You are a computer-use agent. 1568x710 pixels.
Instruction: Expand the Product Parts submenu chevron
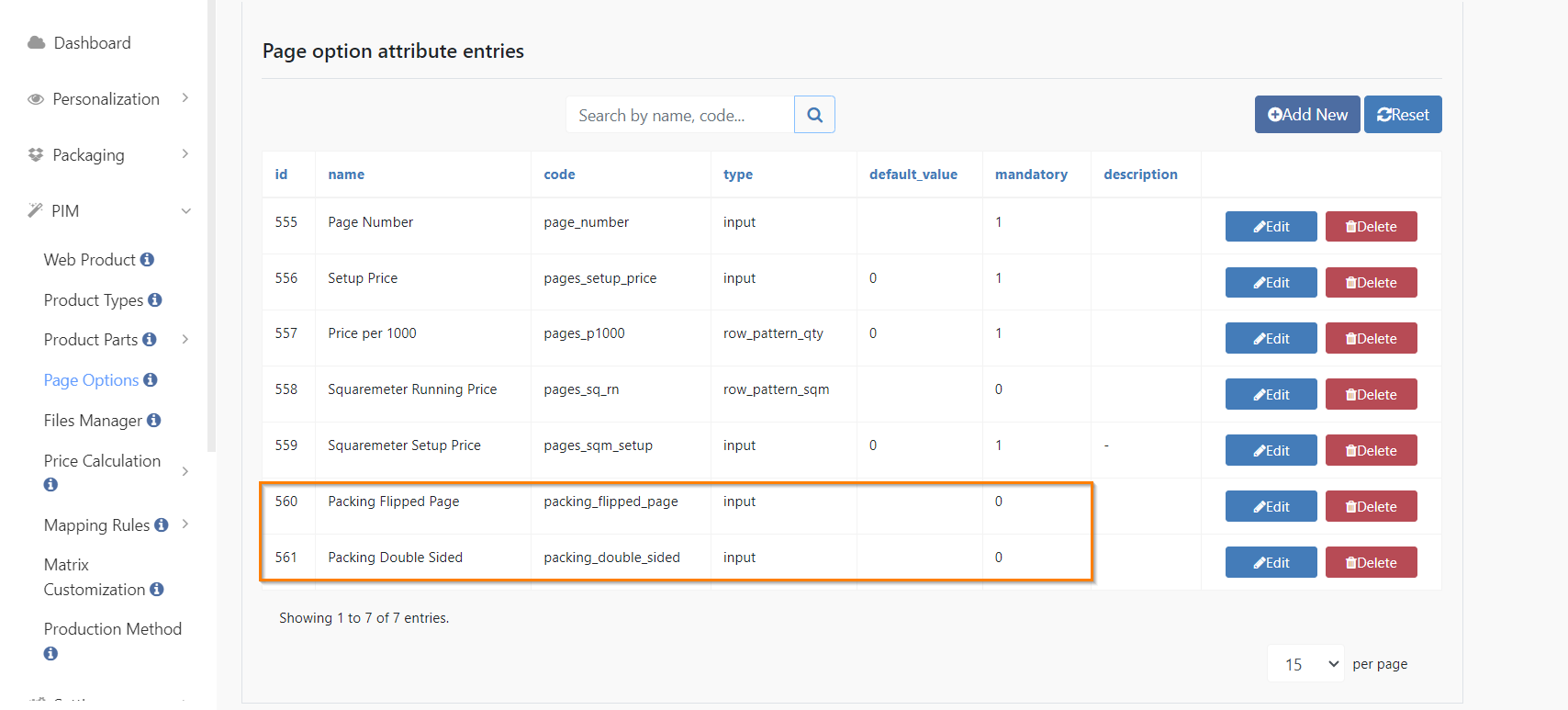(x=185, y=340)
